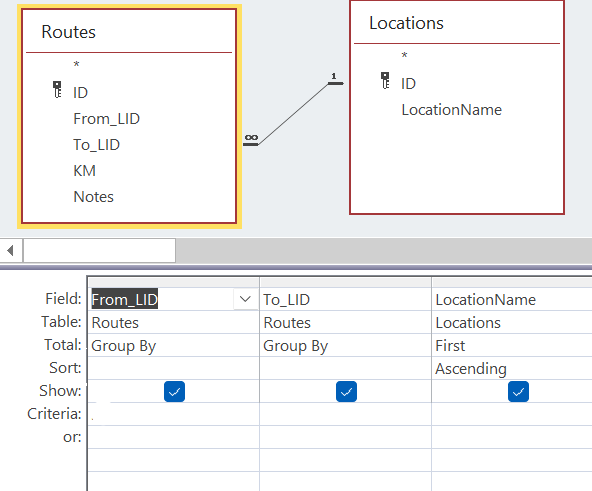Click the Sort cell under From_LID
This screenshot has height=491, width=592.
point(173,369)
